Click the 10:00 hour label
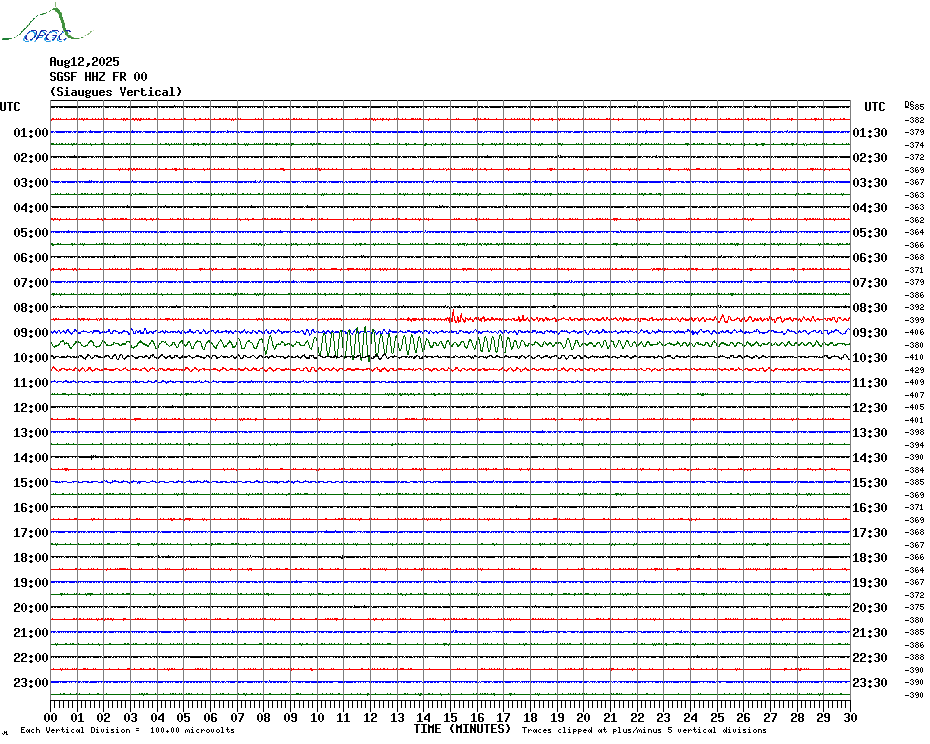 pos(31,358)
